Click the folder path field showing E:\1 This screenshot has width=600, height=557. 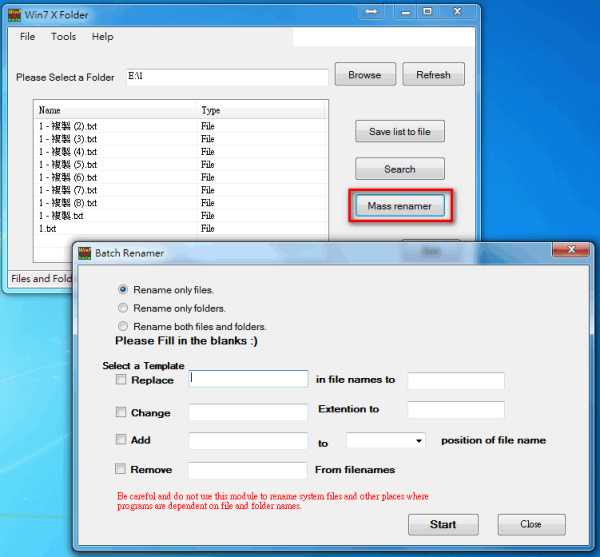coord(227,77)
